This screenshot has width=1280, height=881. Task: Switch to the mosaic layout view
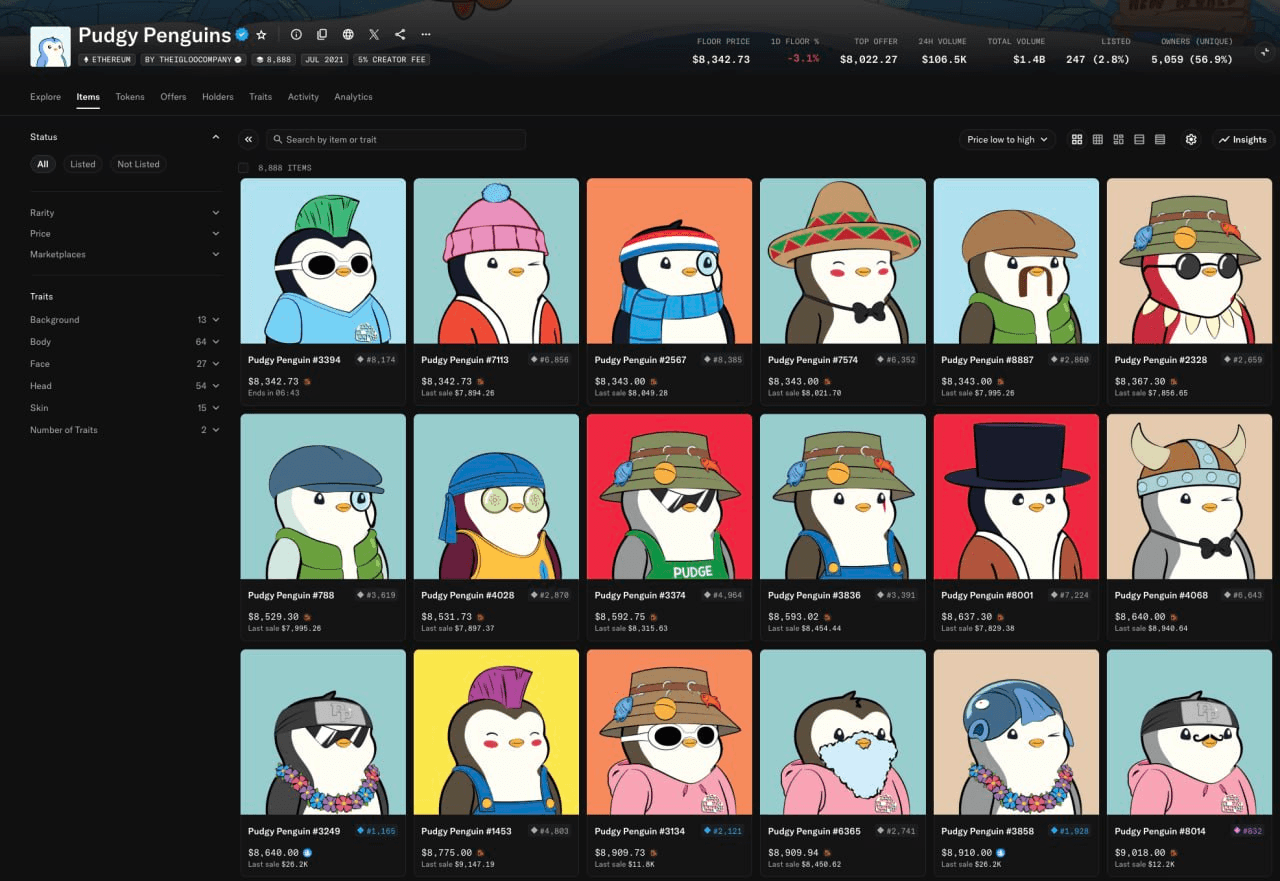click(1119, 140)
